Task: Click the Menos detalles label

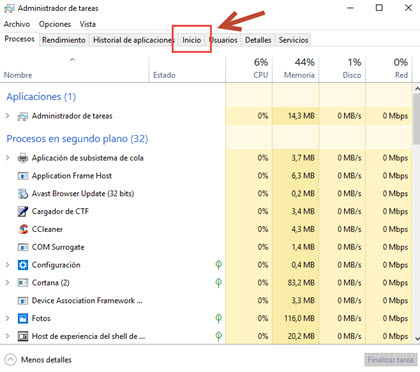Action: pyautogui.click(x=46, y=360)
